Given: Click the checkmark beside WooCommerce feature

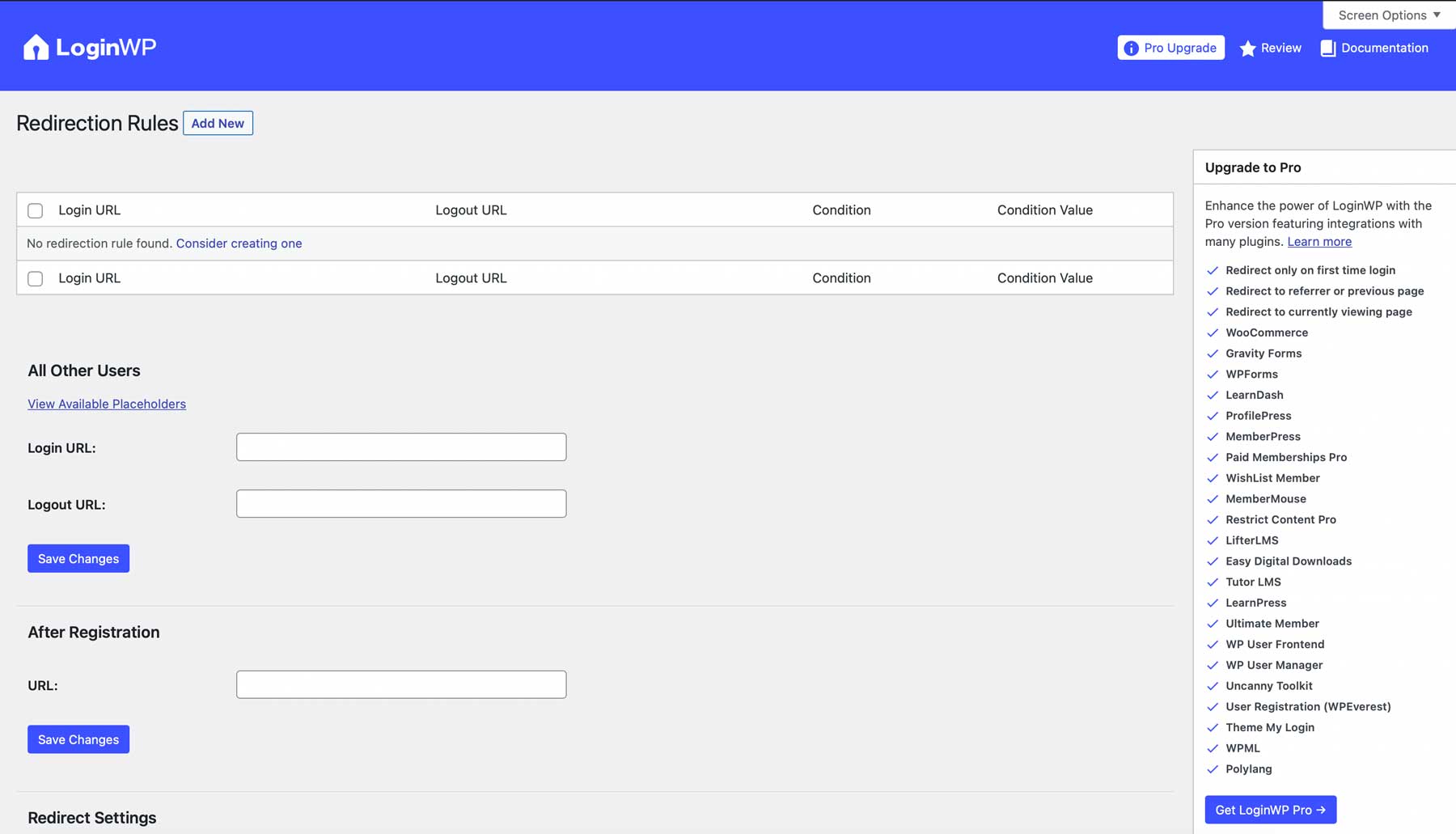Looking at the screenshot, I should pyautogui.click(x=1213, y=332).
